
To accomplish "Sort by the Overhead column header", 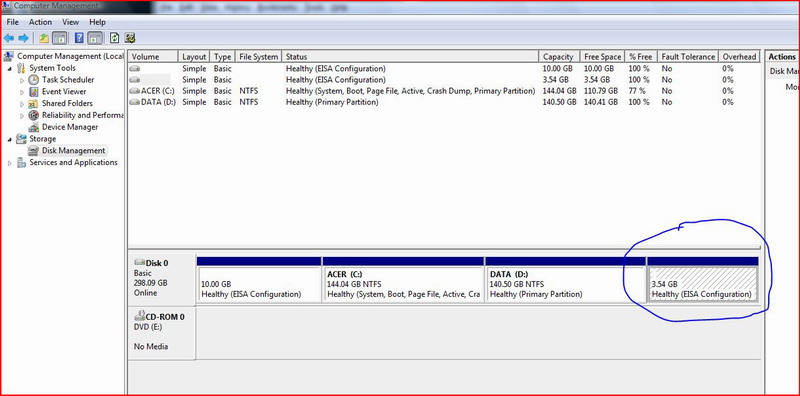I will click(739, 57).
